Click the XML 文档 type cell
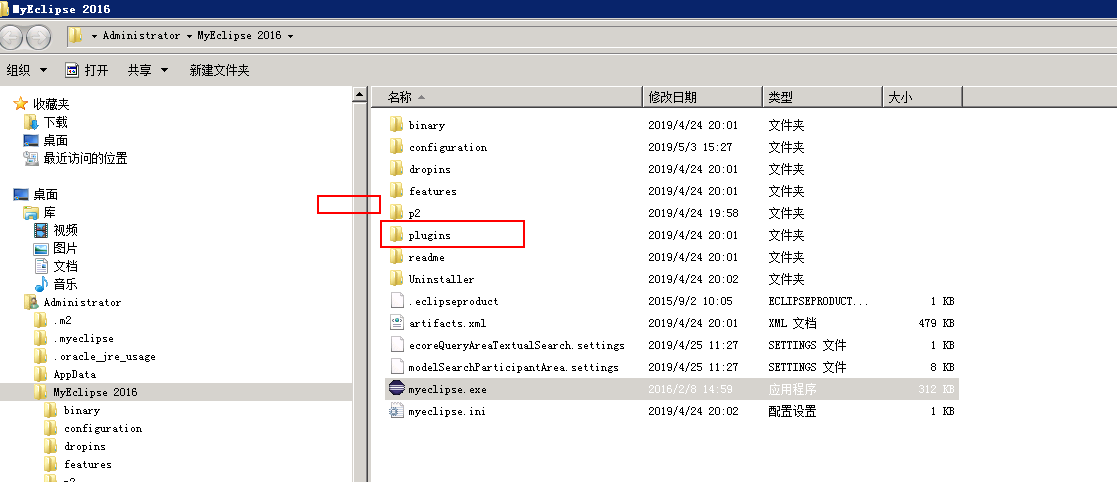Viewport: 1117px width, 482px height. pyautogui.click(x=792, y=323)
